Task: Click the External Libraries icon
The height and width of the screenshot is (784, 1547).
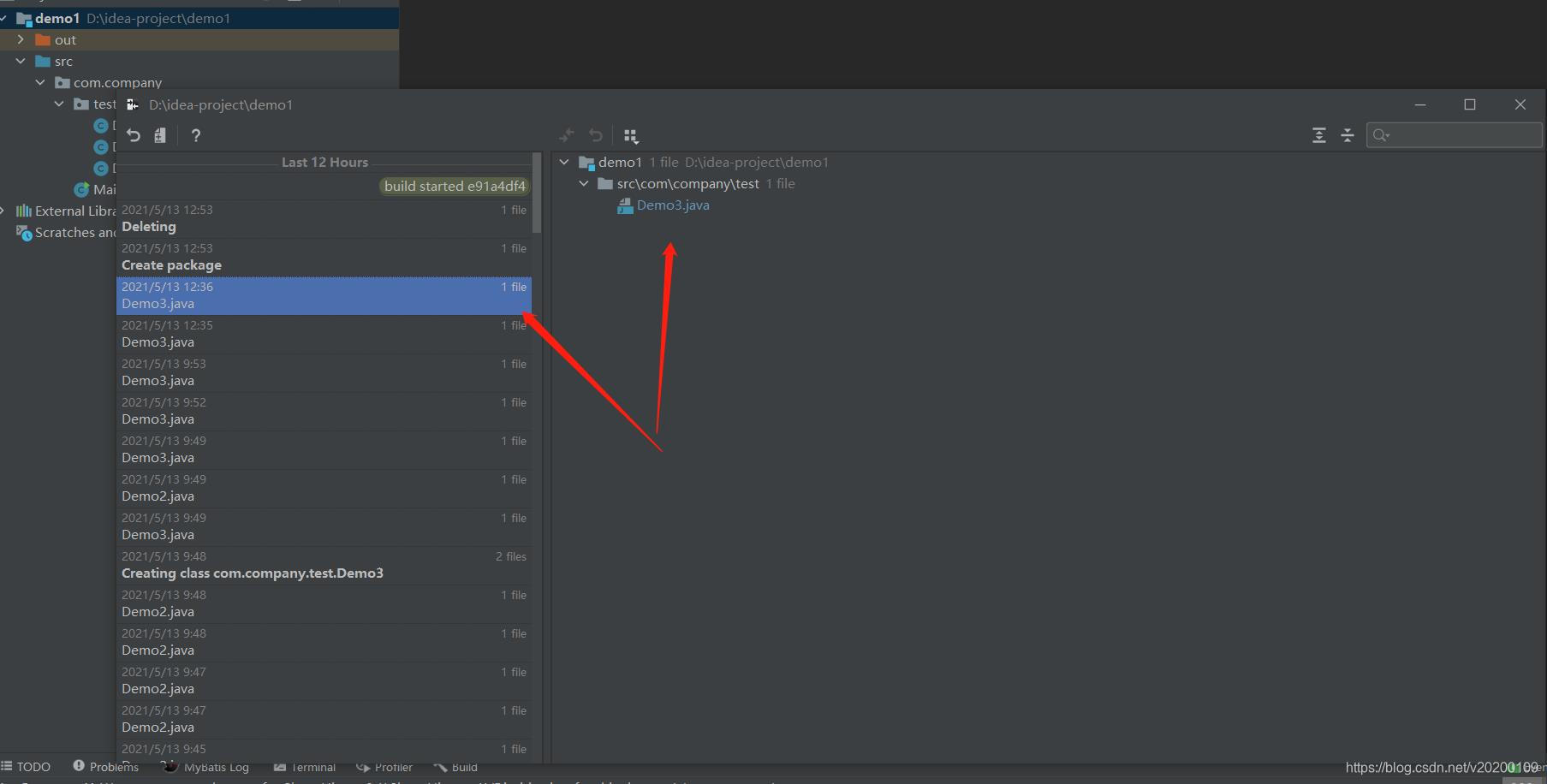Action: (24, 211)
